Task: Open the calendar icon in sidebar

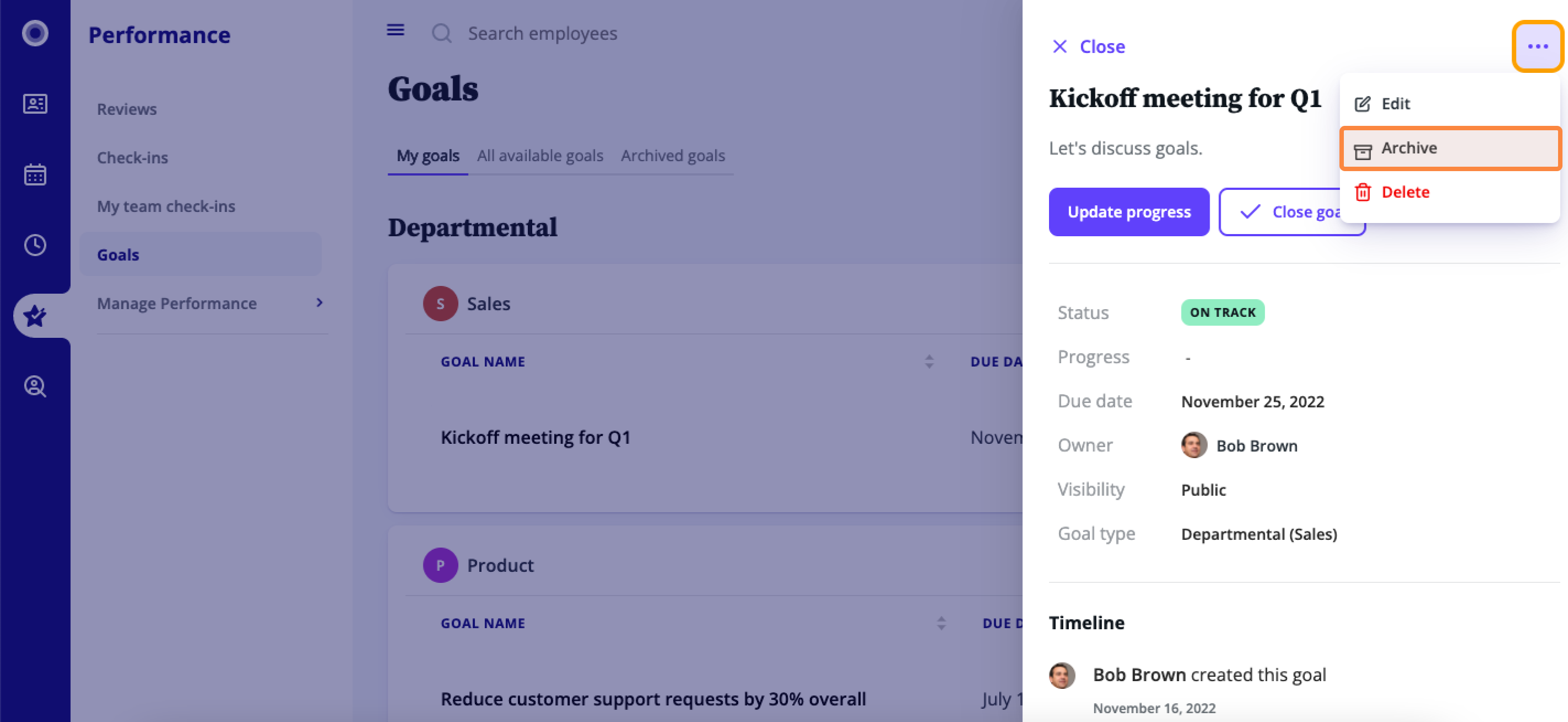Action: [35, 175]
